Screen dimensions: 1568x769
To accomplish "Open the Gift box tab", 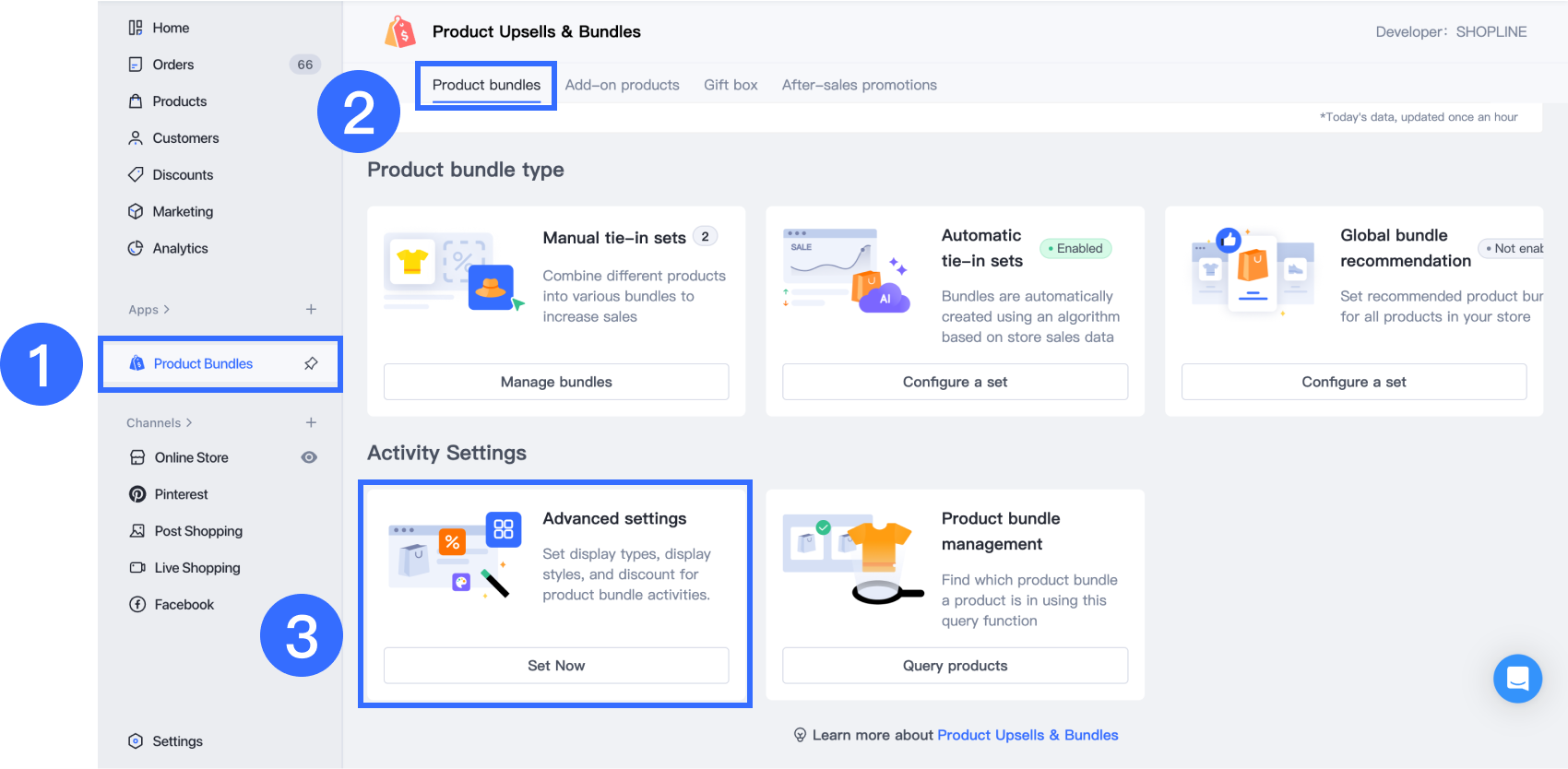I will (731, 85).
